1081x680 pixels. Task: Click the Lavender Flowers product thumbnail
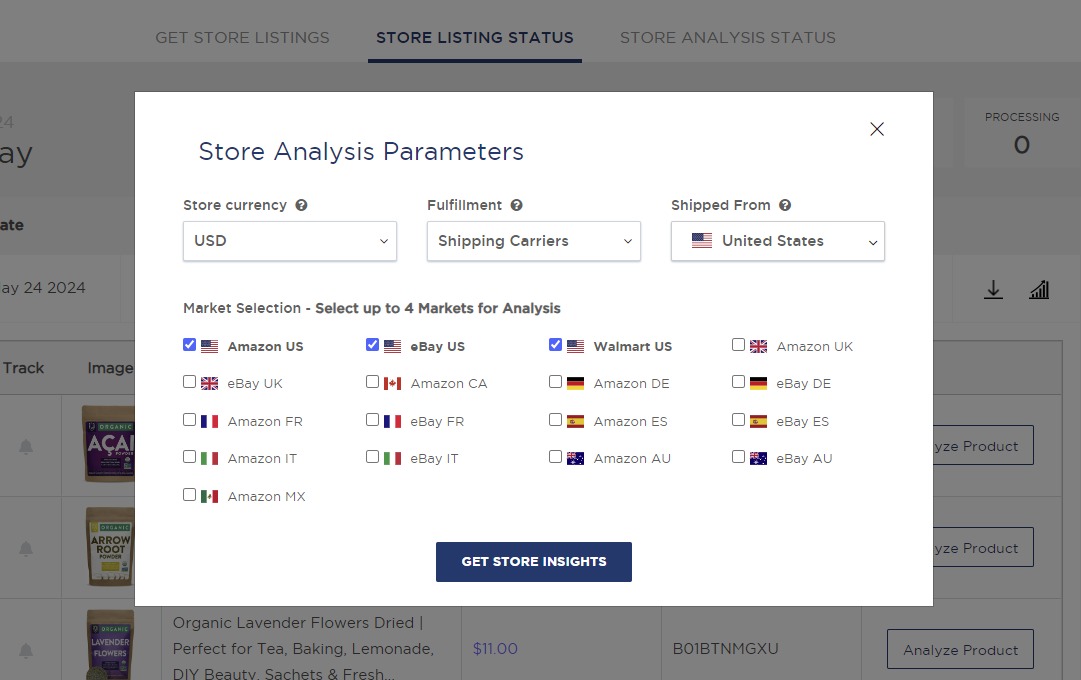[109, 649]
